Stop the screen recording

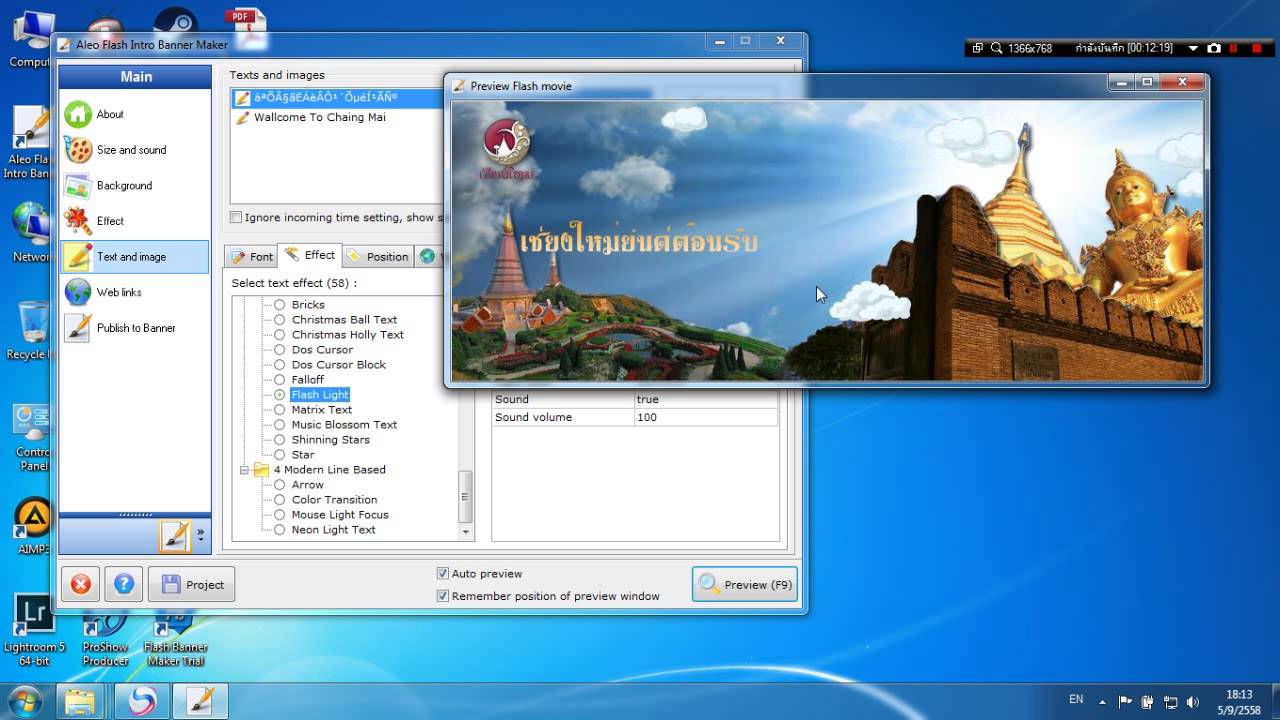click(x=1256, y=48)
